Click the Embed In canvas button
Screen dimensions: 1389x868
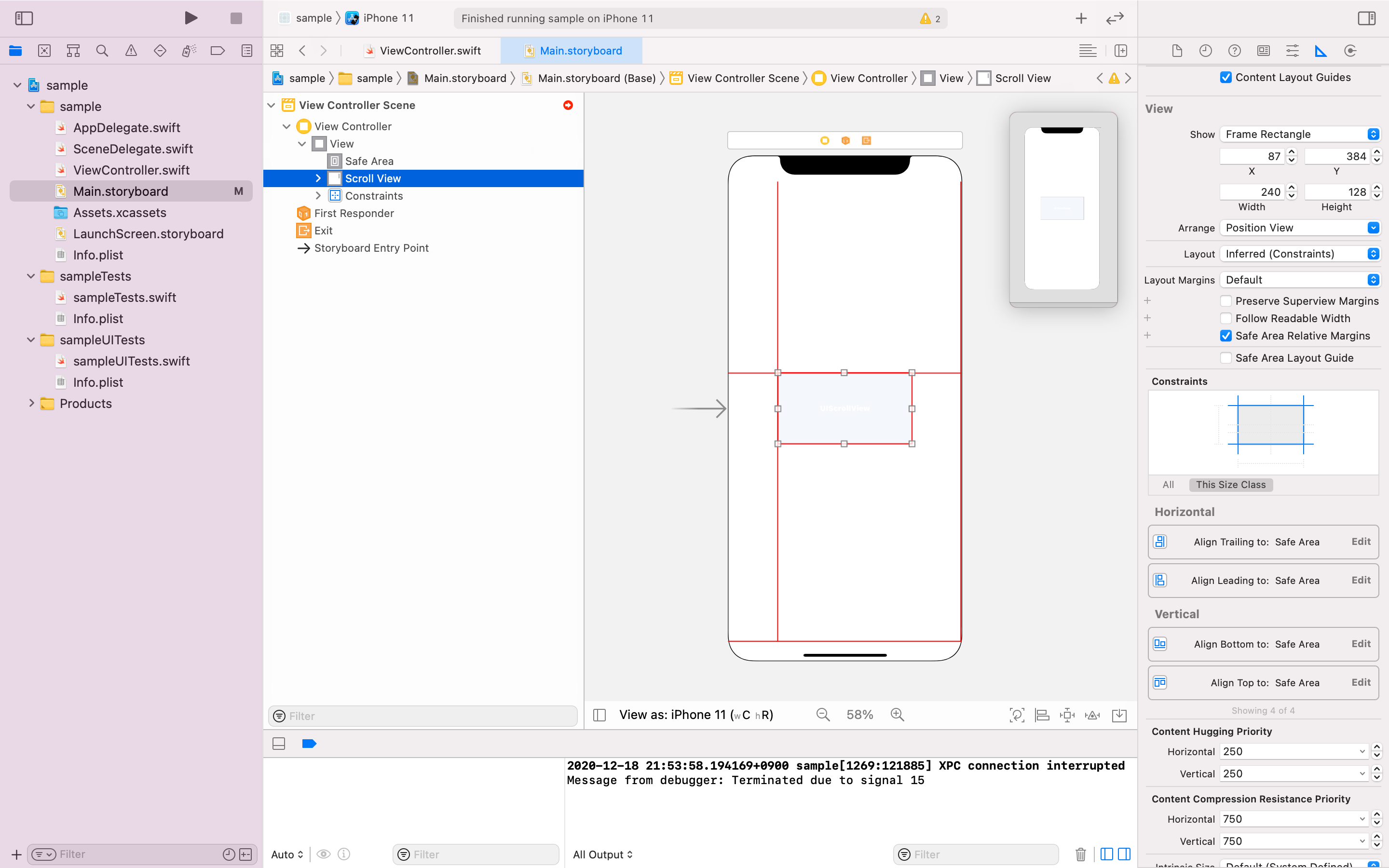[x=1119, y=715]
